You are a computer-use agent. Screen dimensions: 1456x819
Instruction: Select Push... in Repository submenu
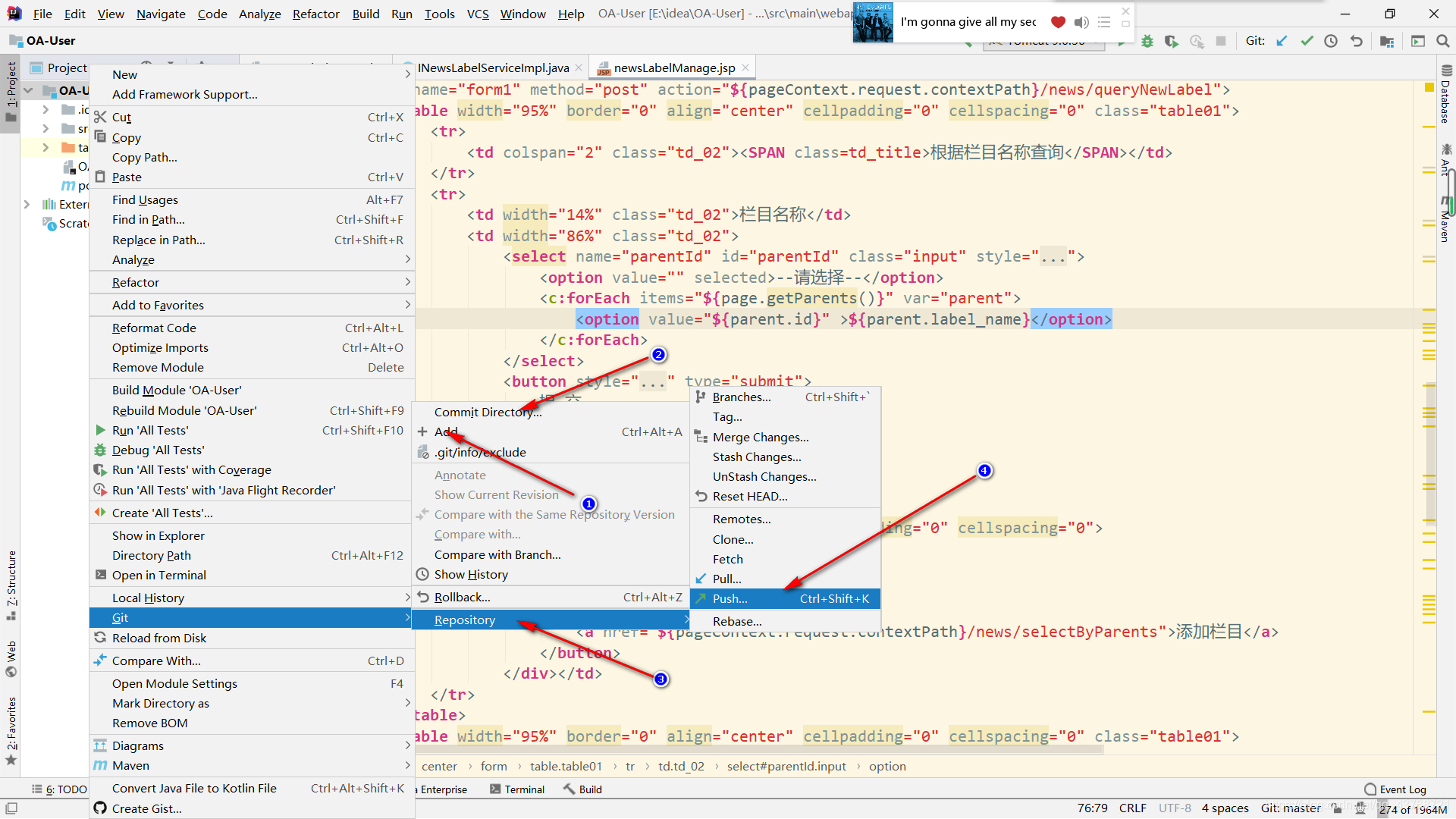[730, 598]
